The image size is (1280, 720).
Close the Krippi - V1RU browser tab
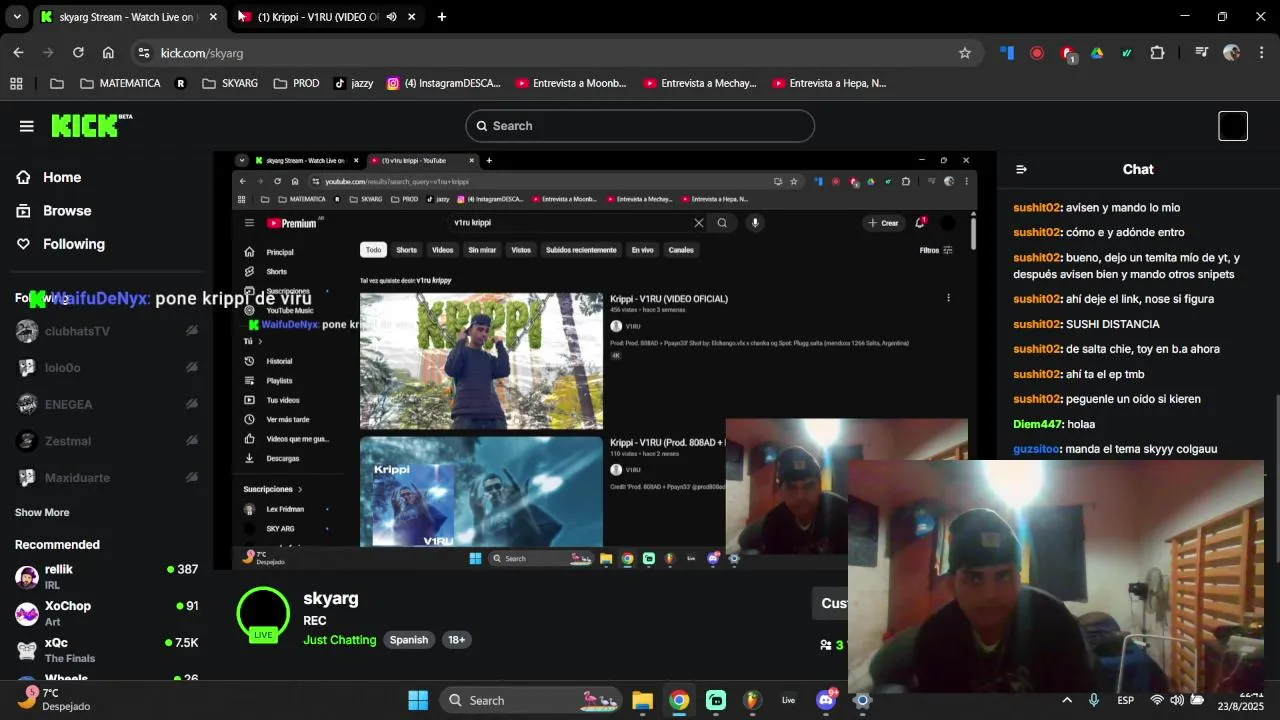click(x=411, y=17)
